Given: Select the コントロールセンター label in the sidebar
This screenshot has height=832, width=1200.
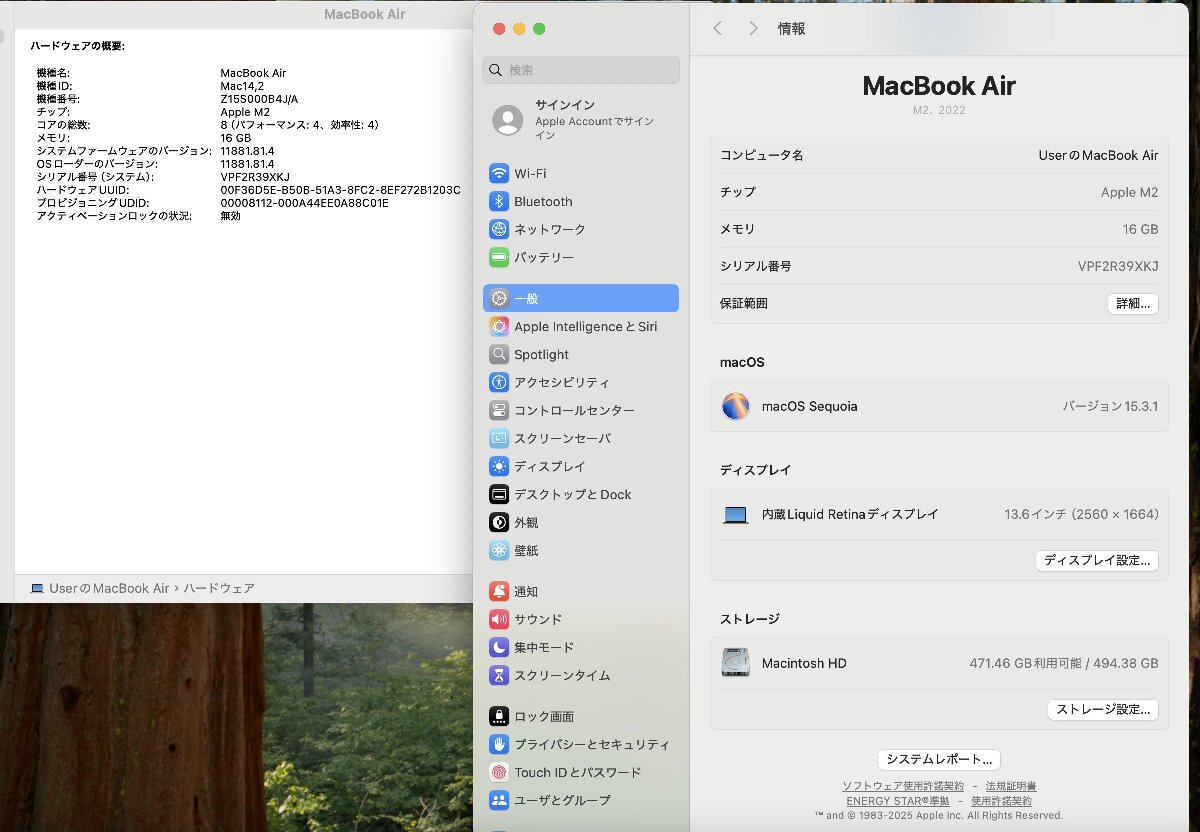Looking at the screenshot, I should point(574,410).
